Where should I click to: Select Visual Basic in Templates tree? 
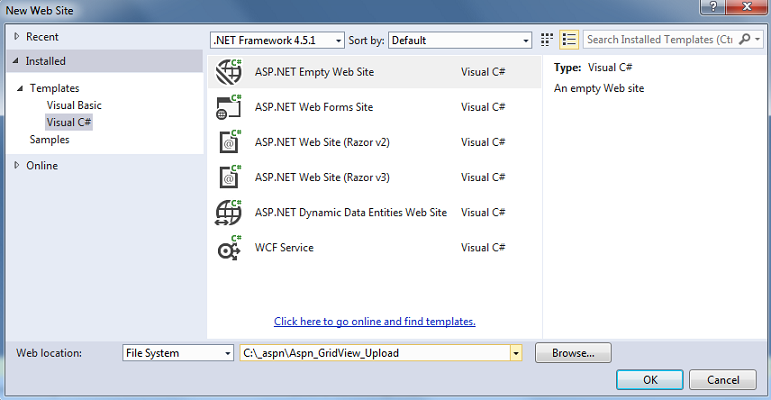coord(74,105)
